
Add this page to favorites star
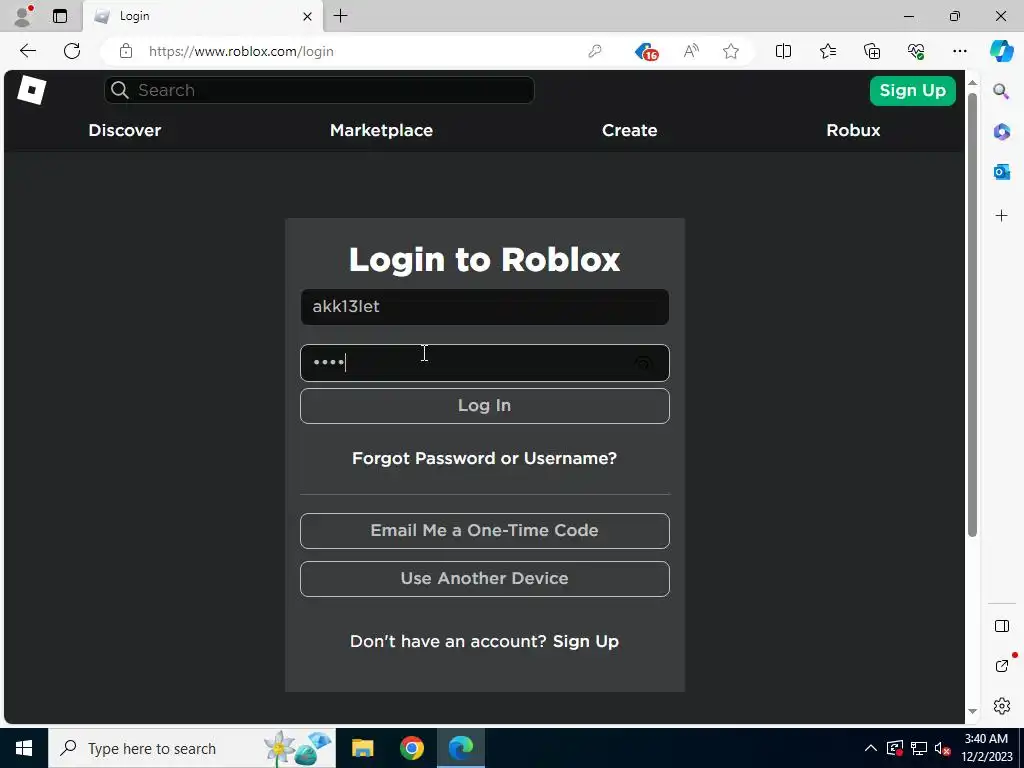coord(731,51)
